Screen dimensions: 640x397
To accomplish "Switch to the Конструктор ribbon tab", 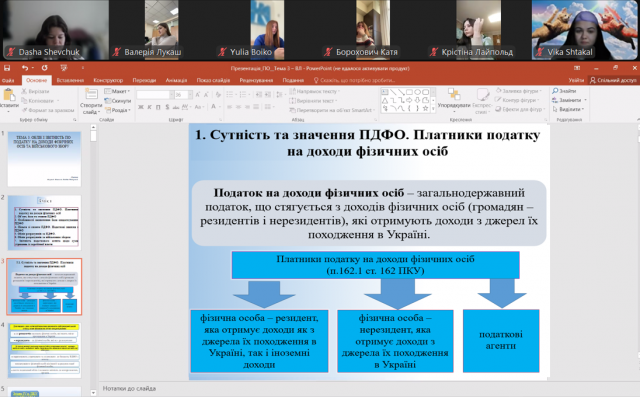I will [x=108, y=80].
